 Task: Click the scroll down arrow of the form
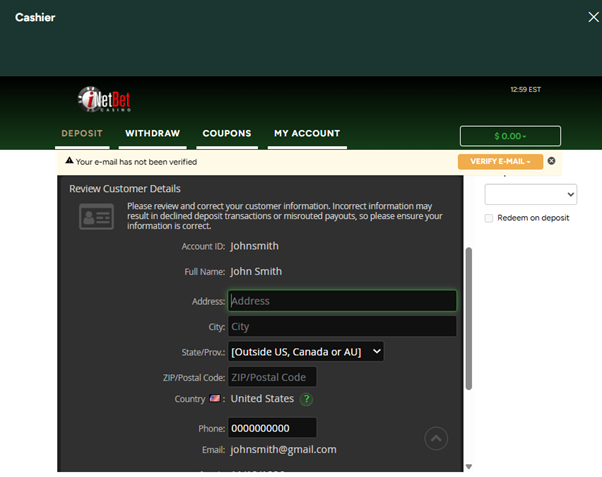(468, 466)
